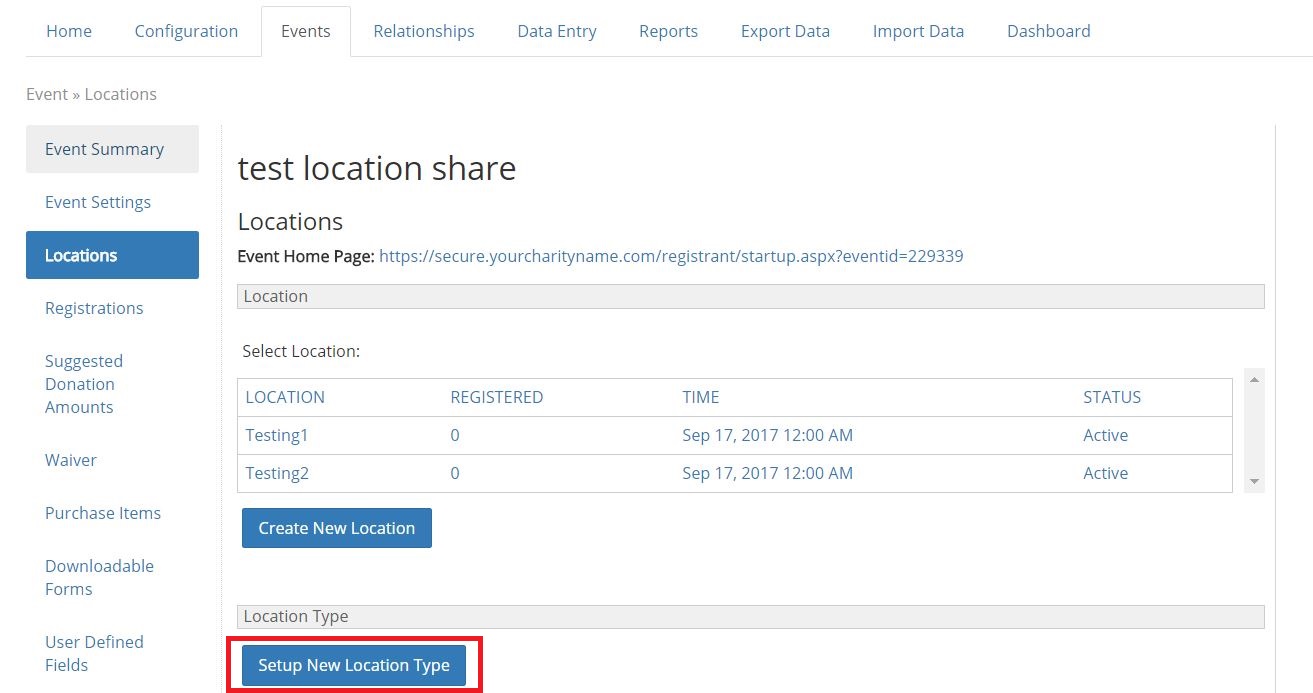1313x693 pixels.
Task: Select the Events tab
Action: [306, 31]
